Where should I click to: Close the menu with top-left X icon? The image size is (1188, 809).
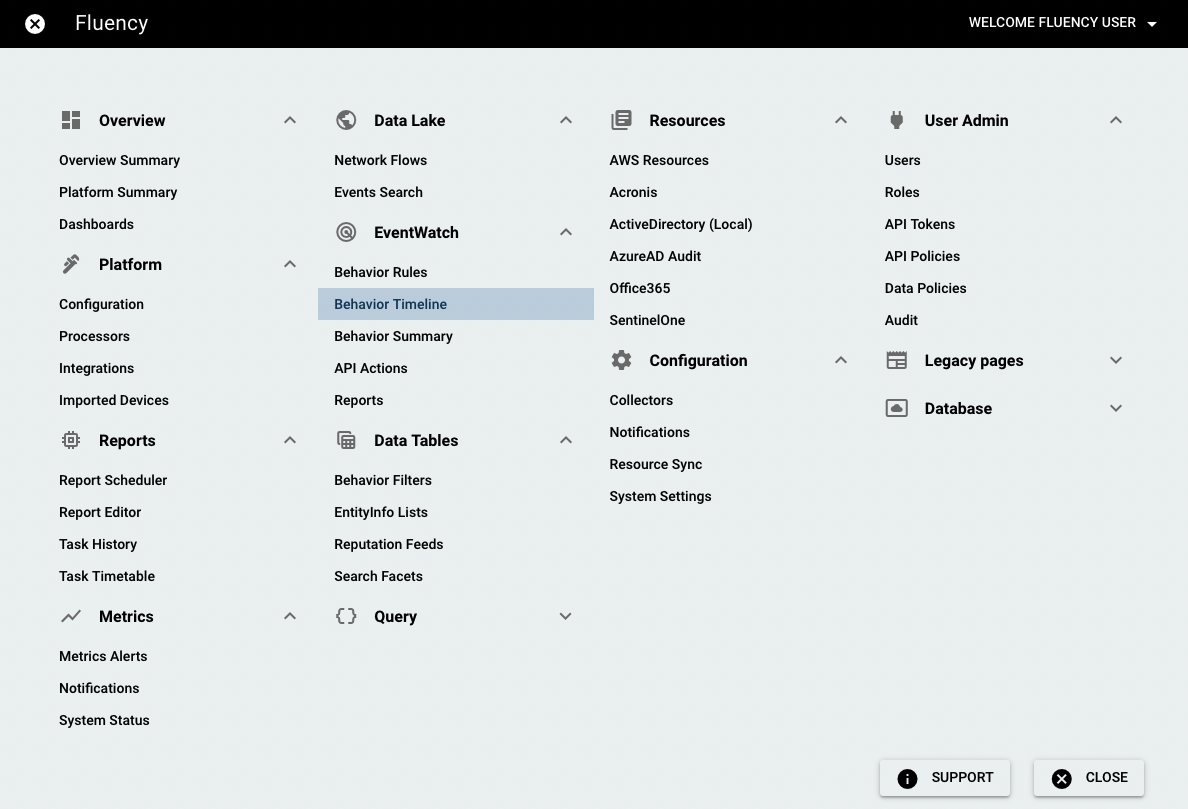coord(35,23)
